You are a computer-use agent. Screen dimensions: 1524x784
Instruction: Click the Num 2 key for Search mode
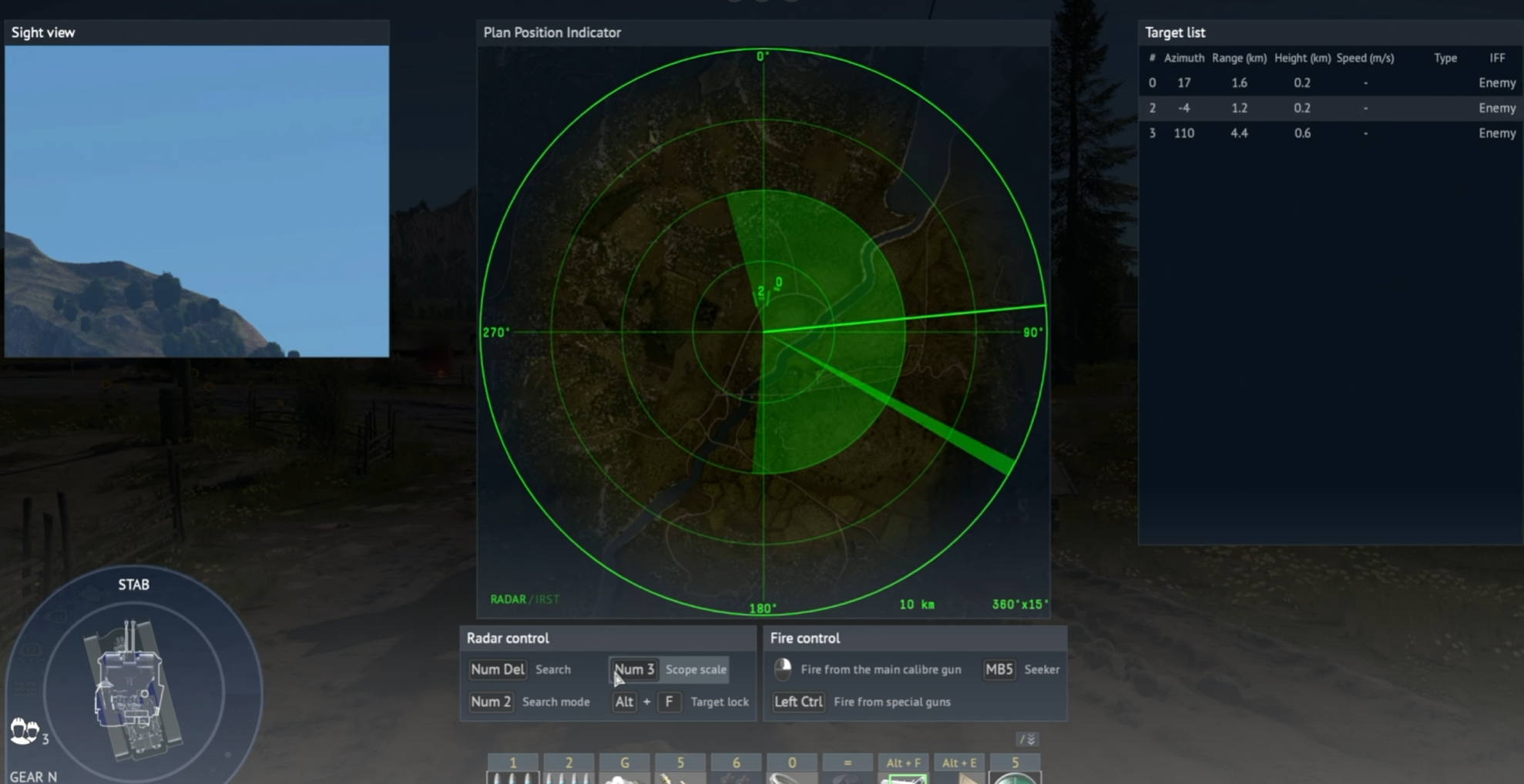point(491,702)
